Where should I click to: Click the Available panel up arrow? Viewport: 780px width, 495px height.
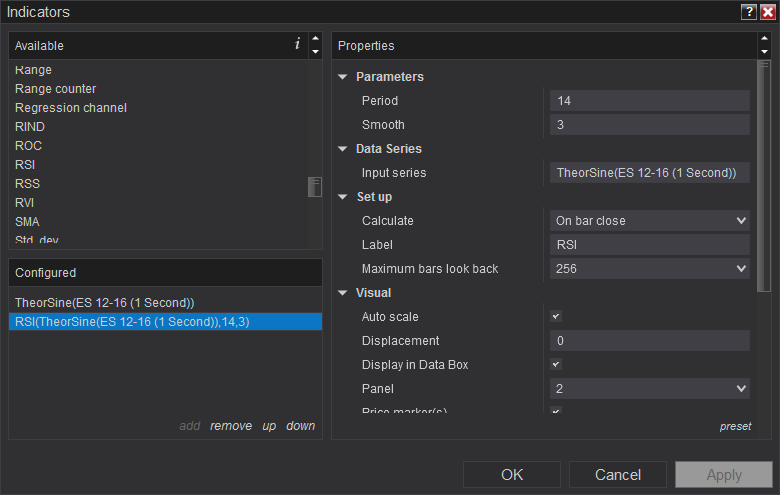pos(315,39)
